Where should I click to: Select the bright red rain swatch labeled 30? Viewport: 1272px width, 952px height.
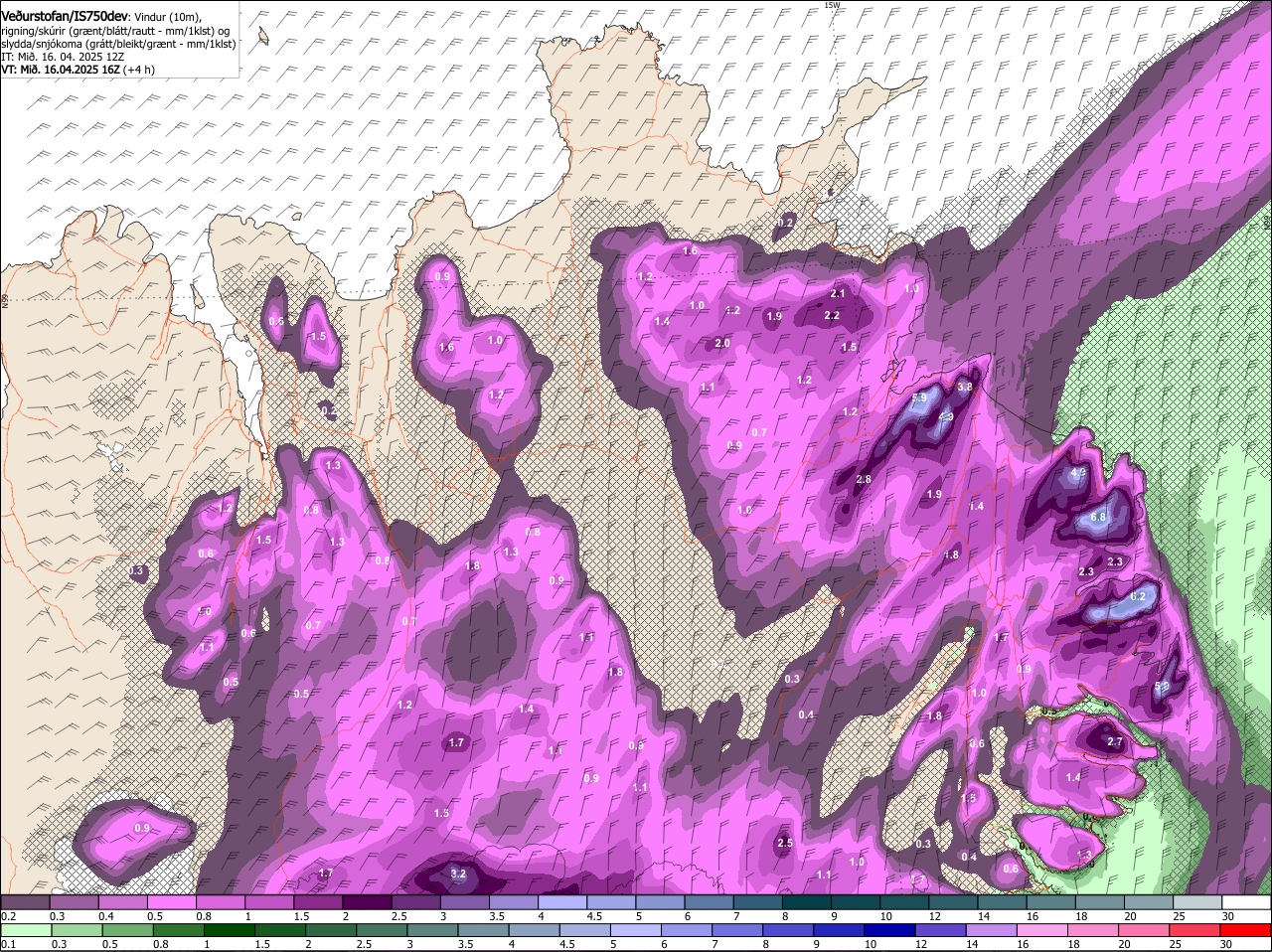coord(1246,931)
